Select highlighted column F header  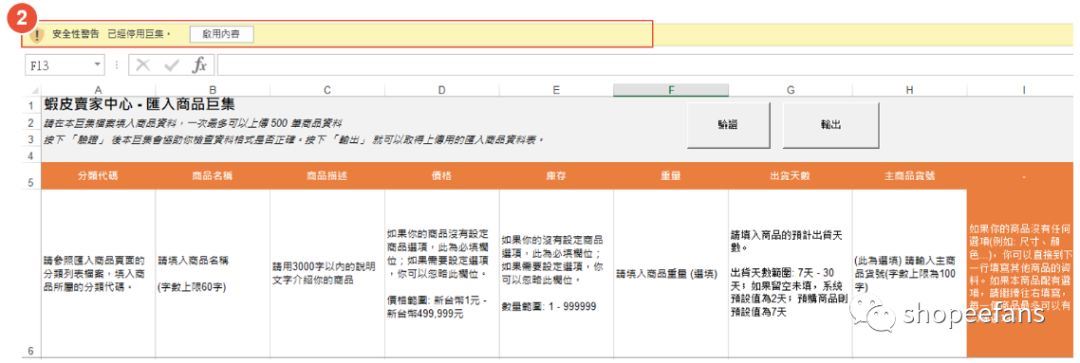[x=670, y=90]
